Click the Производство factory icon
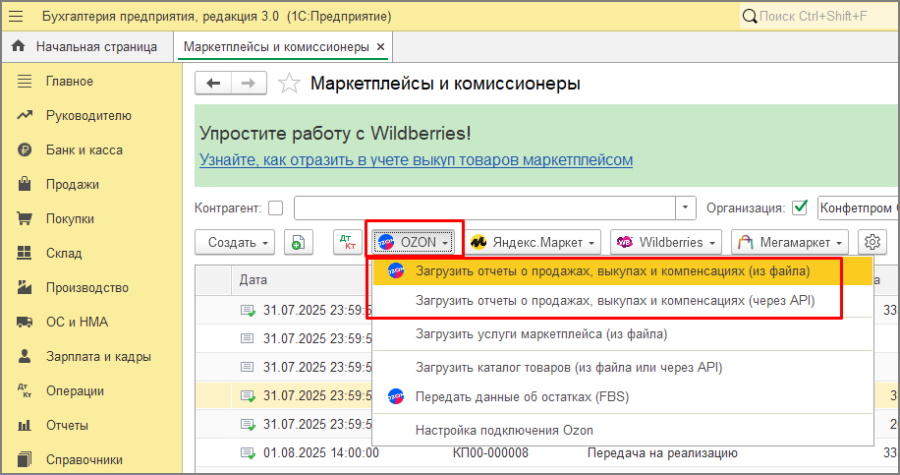The height and width of the screenshot is (475, 900). click(24, 287)
